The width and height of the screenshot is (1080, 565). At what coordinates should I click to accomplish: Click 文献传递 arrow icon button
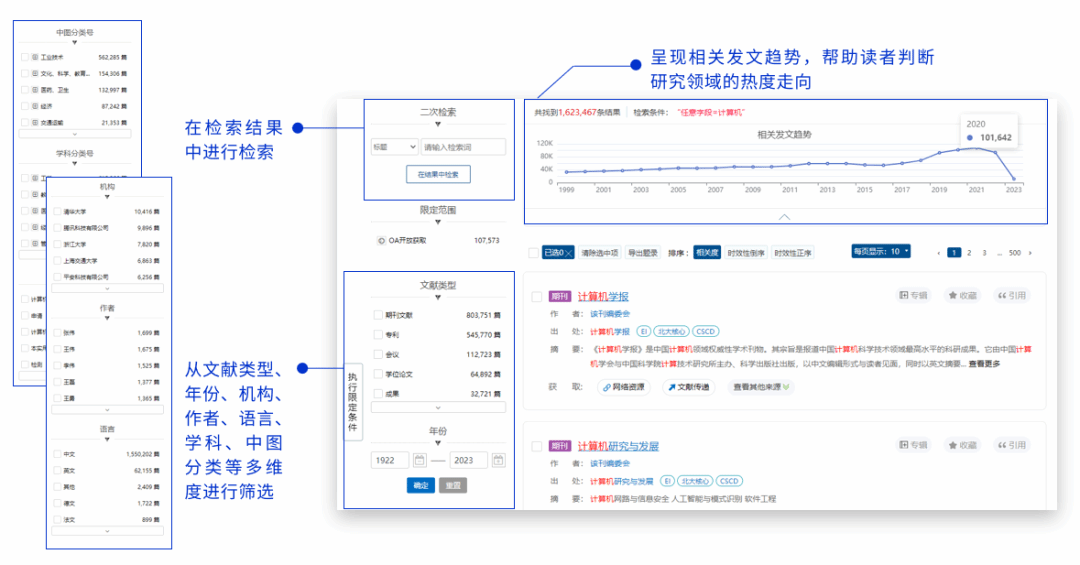(671, 387)
